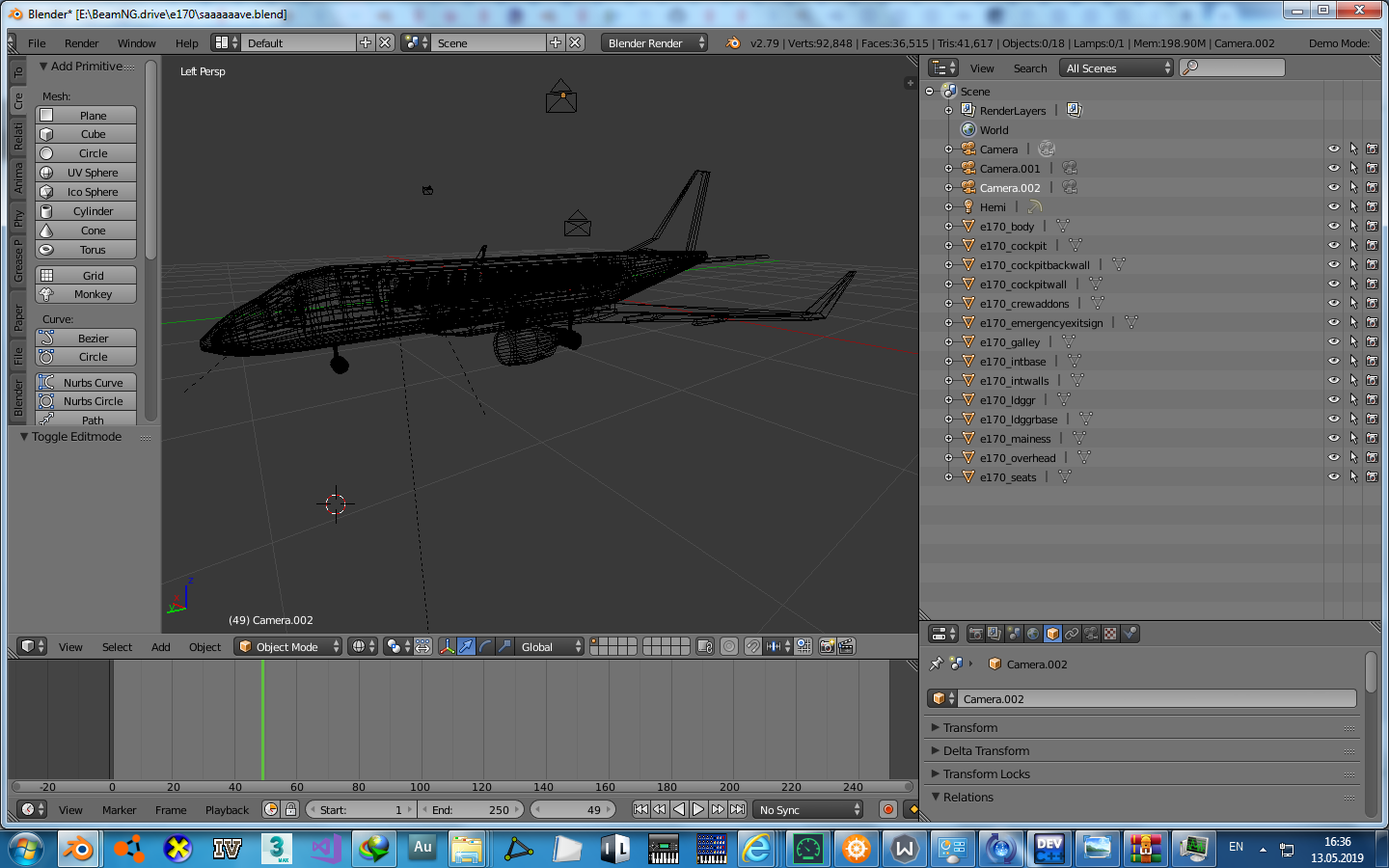Click the OpenGL render image icon
The width and height of the screenshot is (1389, 868).
[827, 647]
